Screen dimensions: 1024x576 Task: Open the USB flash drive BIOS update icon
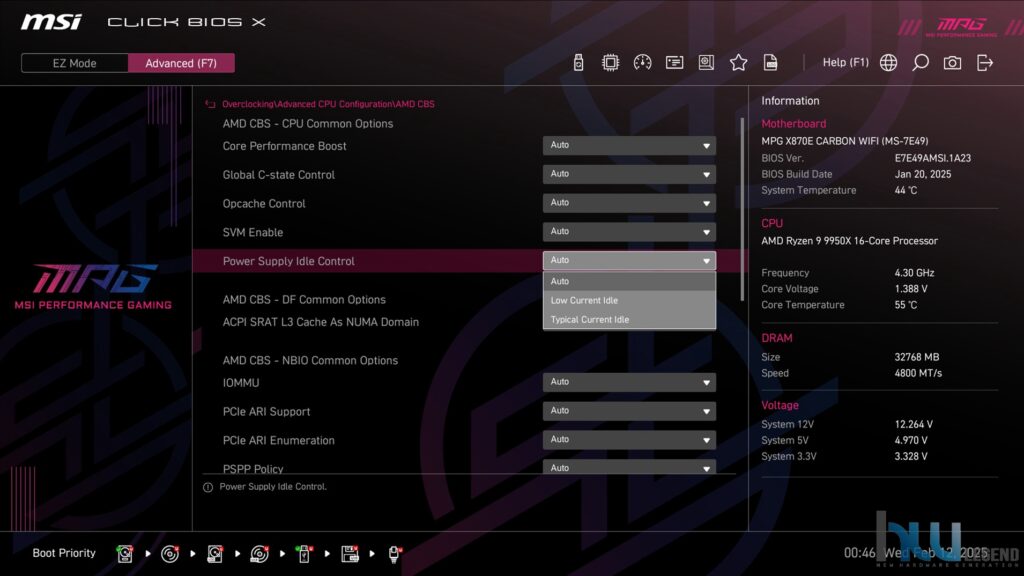click(578, 63)
